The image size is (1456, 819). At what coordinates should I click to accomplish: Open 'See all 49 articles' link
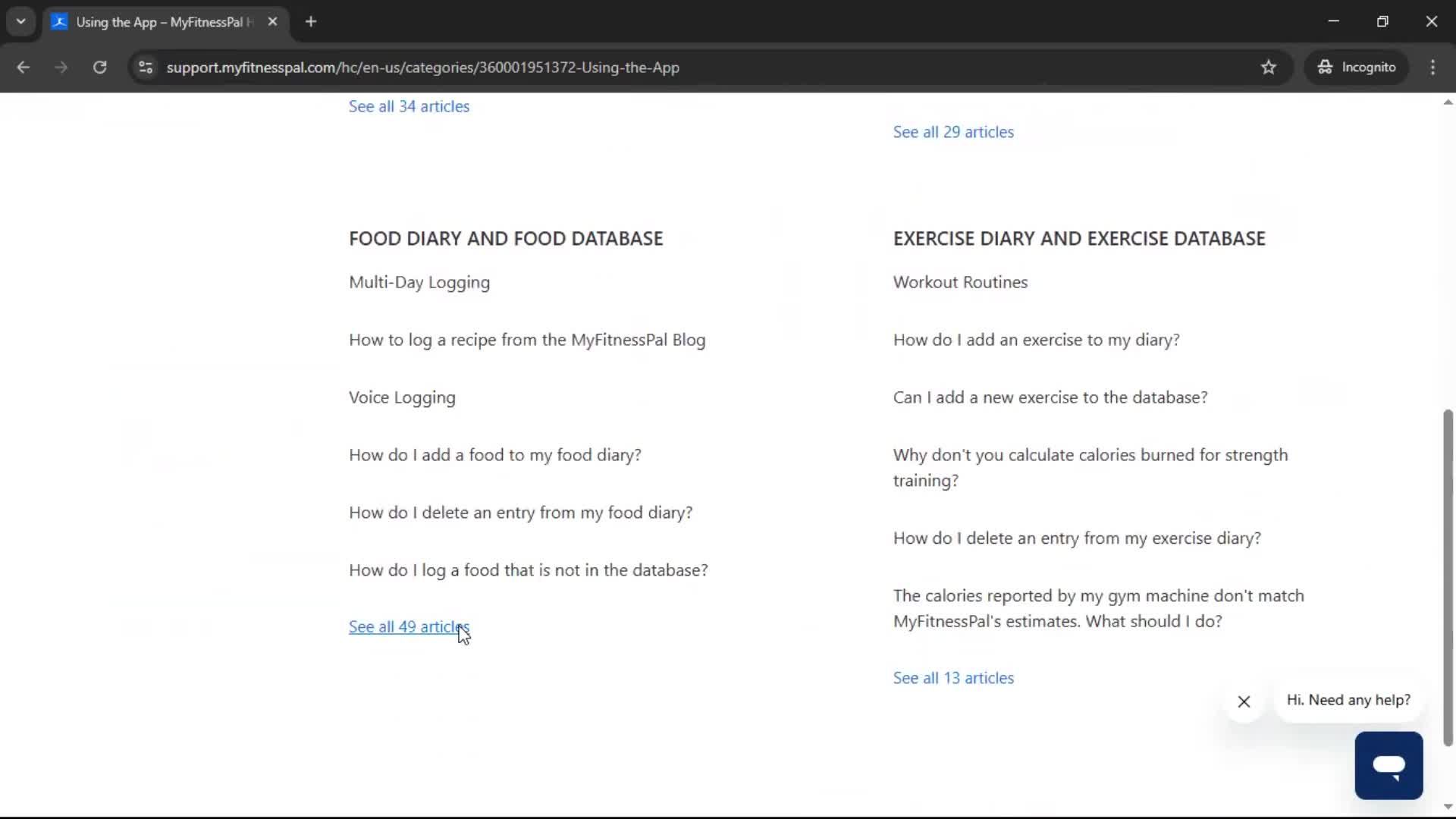coord(409,627)
